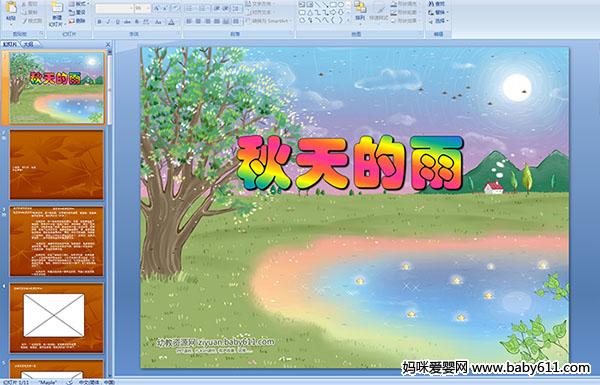
Task: Open the font size dropdown
Action: pyautogui.click(x=142, y=8)
